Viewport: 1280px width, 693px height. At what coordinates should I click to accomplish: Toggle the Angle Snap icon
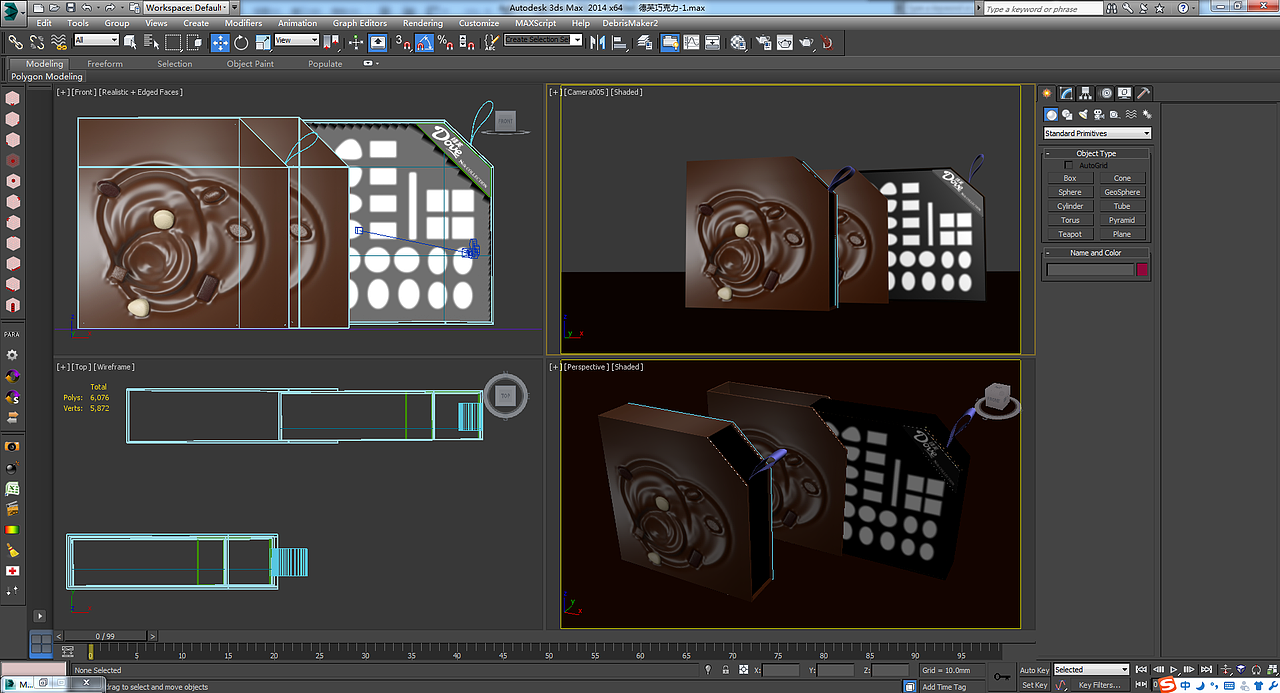click(424, 43)
